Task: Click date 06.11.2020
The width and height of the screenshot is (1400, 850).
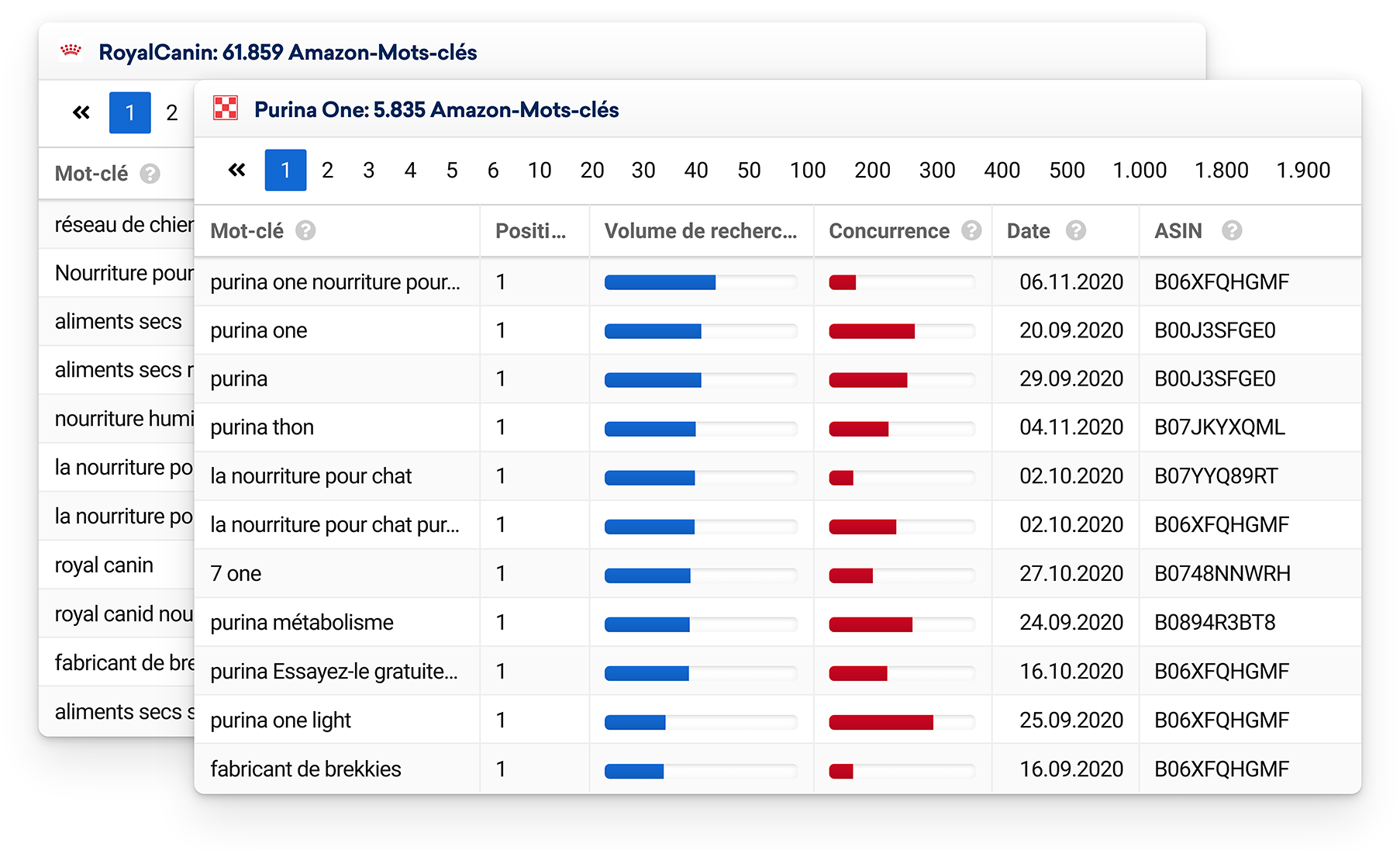Action: (x=1071, y=282)
